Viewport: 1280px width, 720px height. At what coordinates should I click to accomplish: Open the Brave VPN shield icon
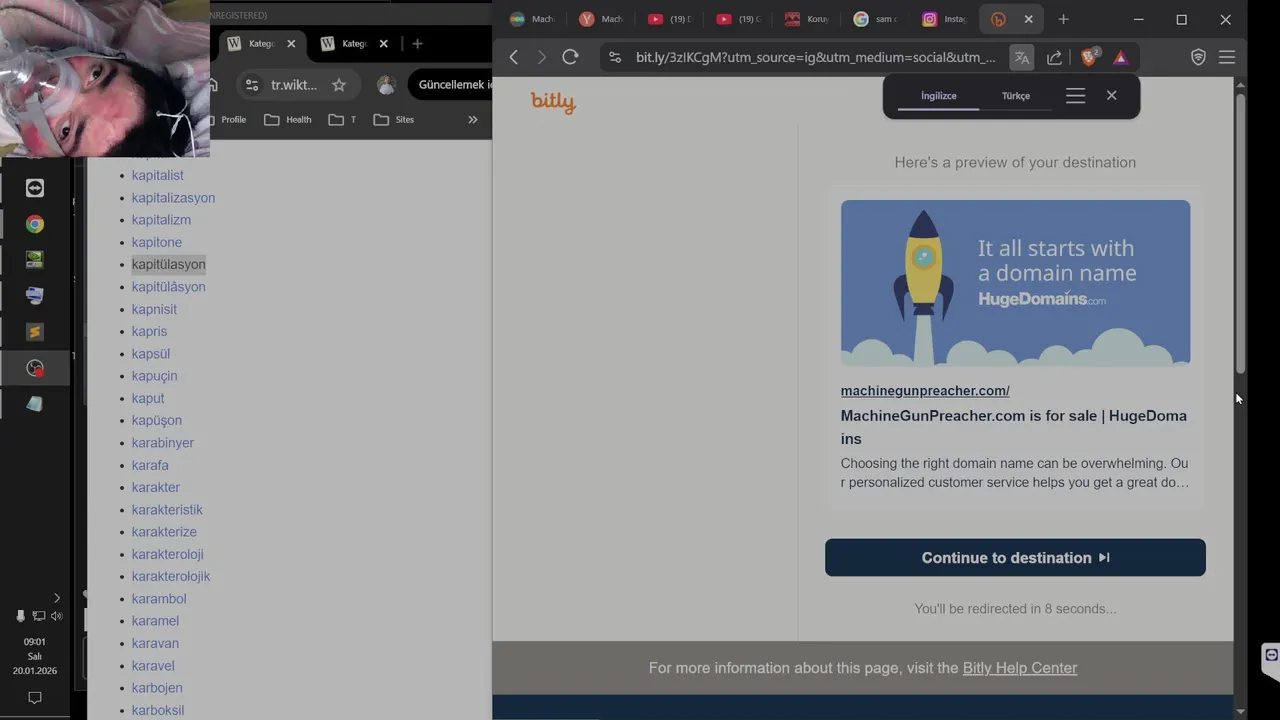(x=1198, y=58)
